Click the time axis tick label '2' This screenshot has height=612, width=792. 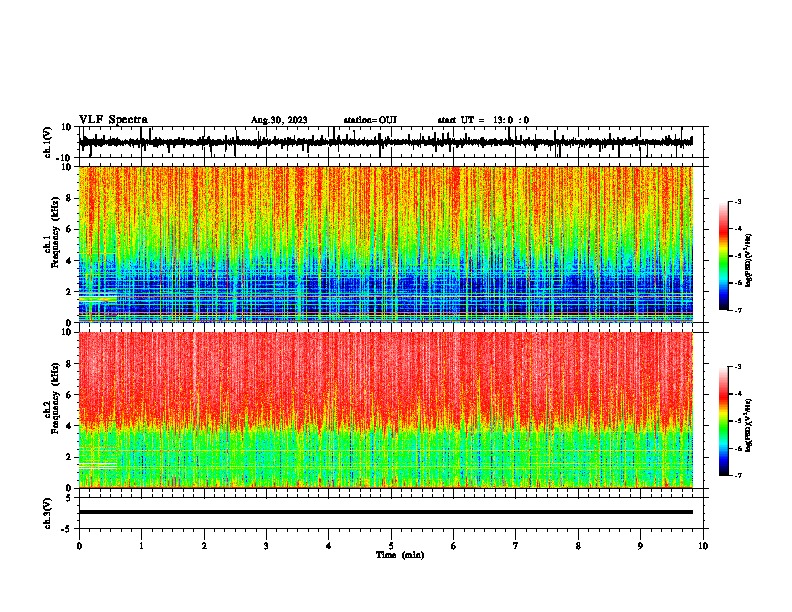pos(204,546)
